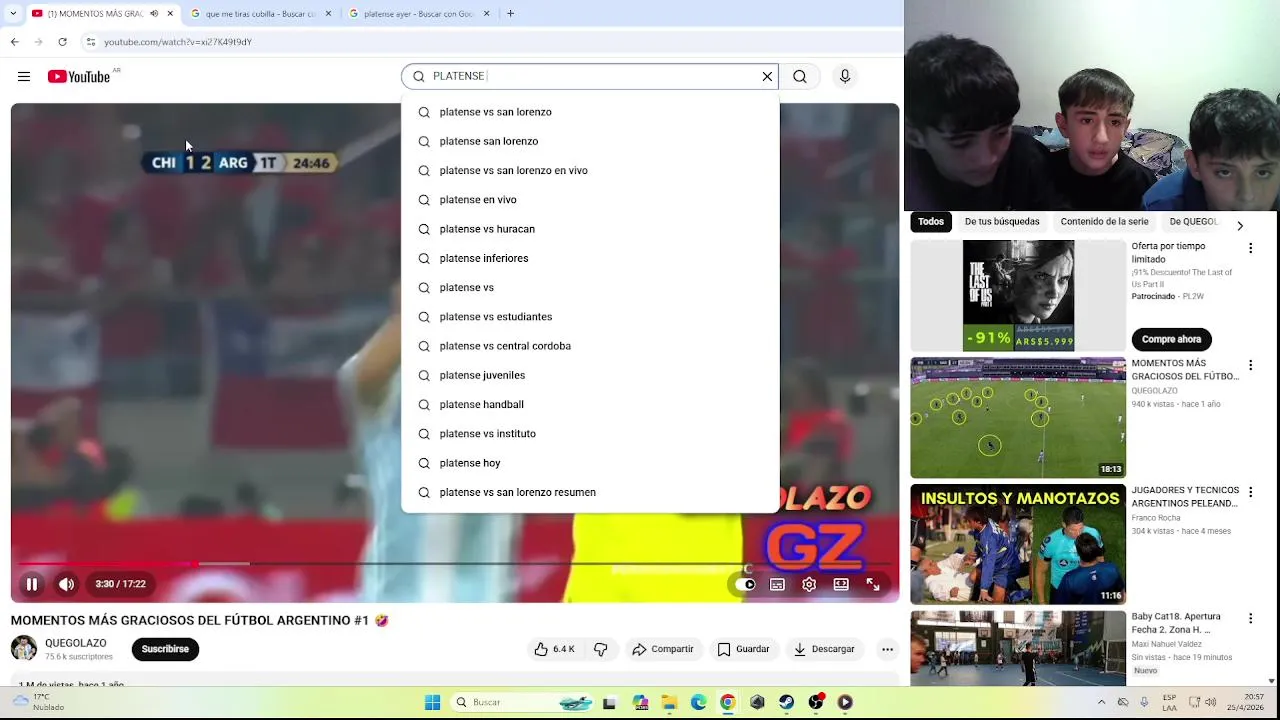Select suggestion "platense vs huracan"

(590, 229)
